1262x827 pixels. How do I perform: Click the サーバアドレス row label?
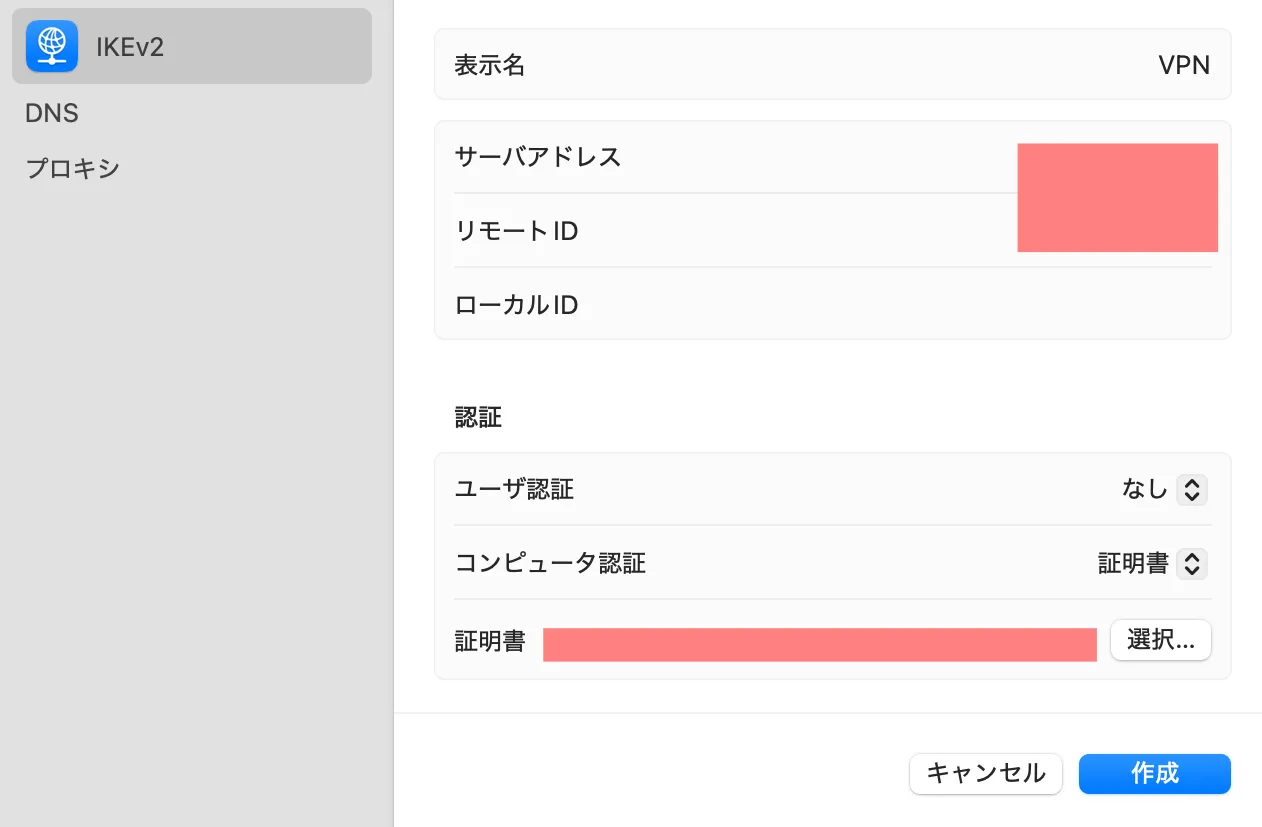[538, 157]
